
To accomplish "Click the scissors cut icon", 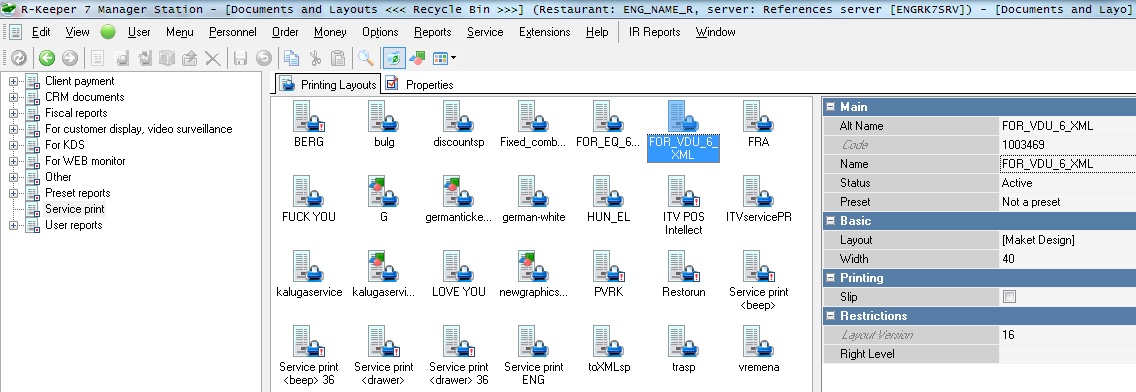I will (315, 58).
